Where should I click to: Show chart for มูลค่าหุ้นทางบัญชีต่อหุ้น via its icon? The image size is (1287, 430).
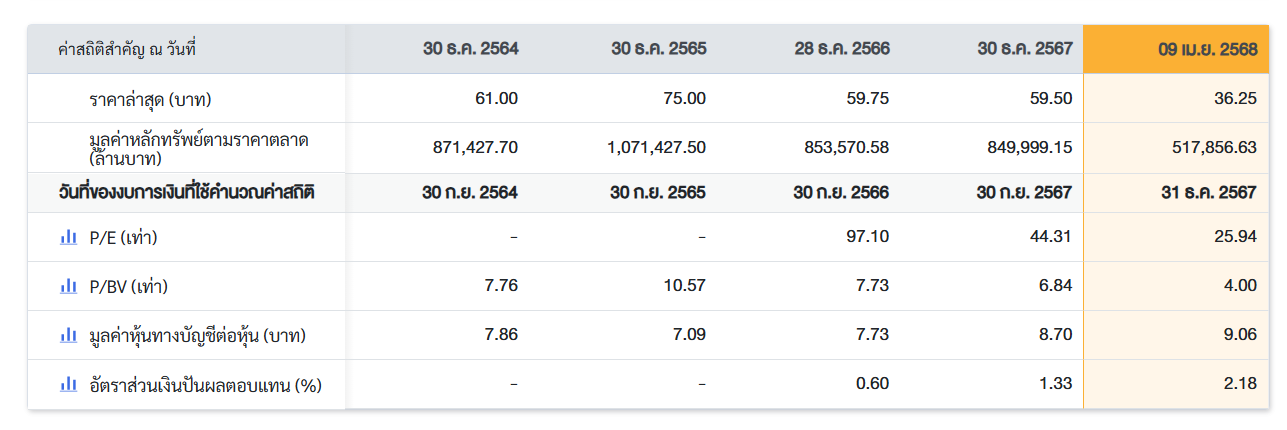coord(68,335)
